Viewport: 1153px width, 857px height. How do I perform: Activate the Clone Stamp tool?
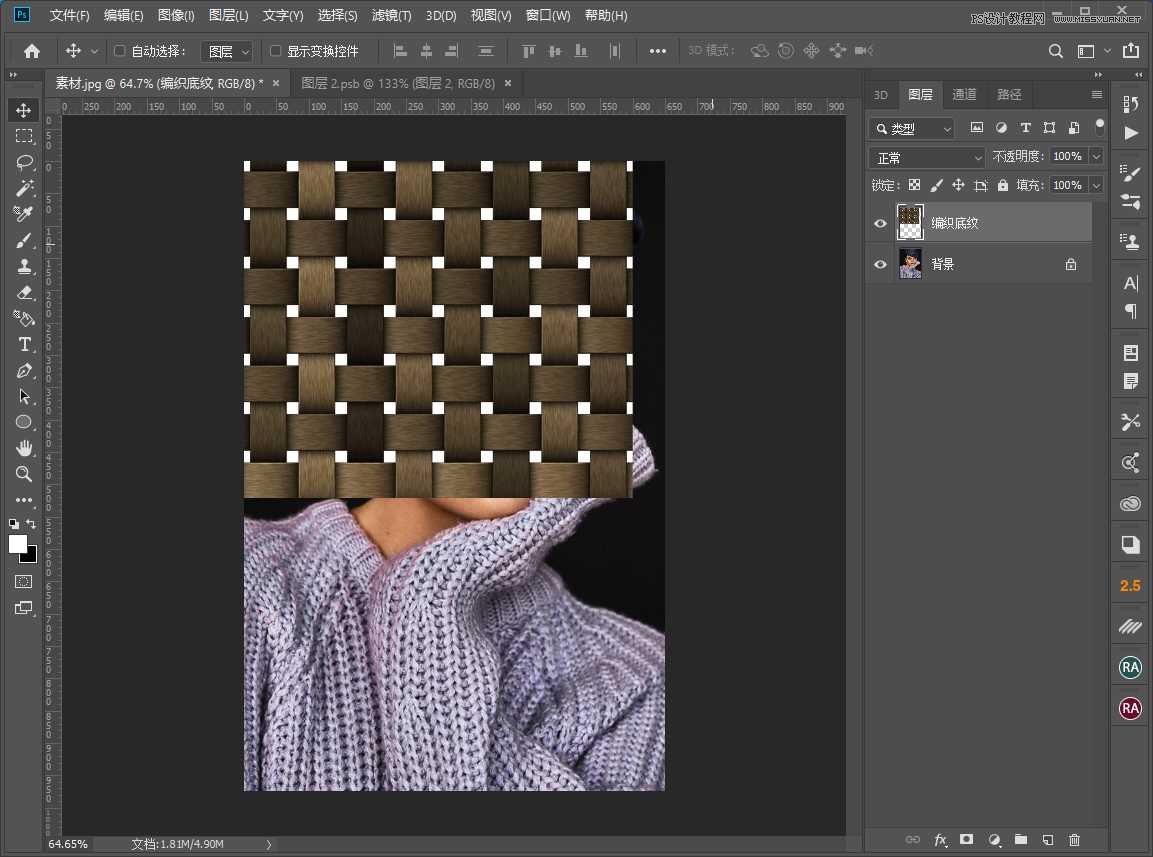click(24, 266)
